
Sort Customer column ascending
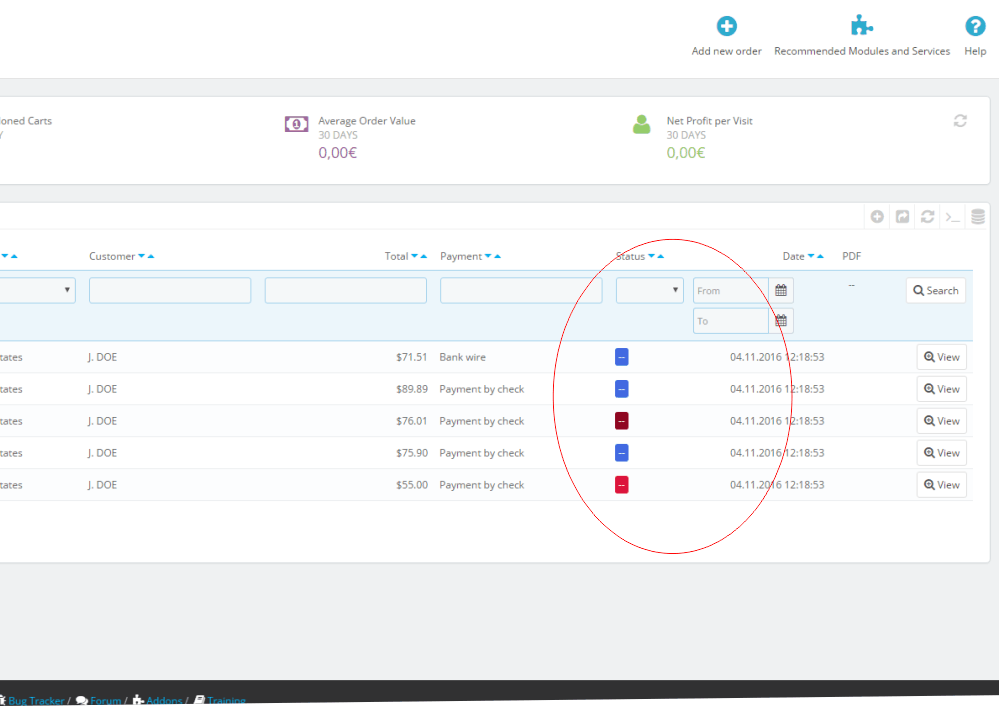[x=151, y=256]
